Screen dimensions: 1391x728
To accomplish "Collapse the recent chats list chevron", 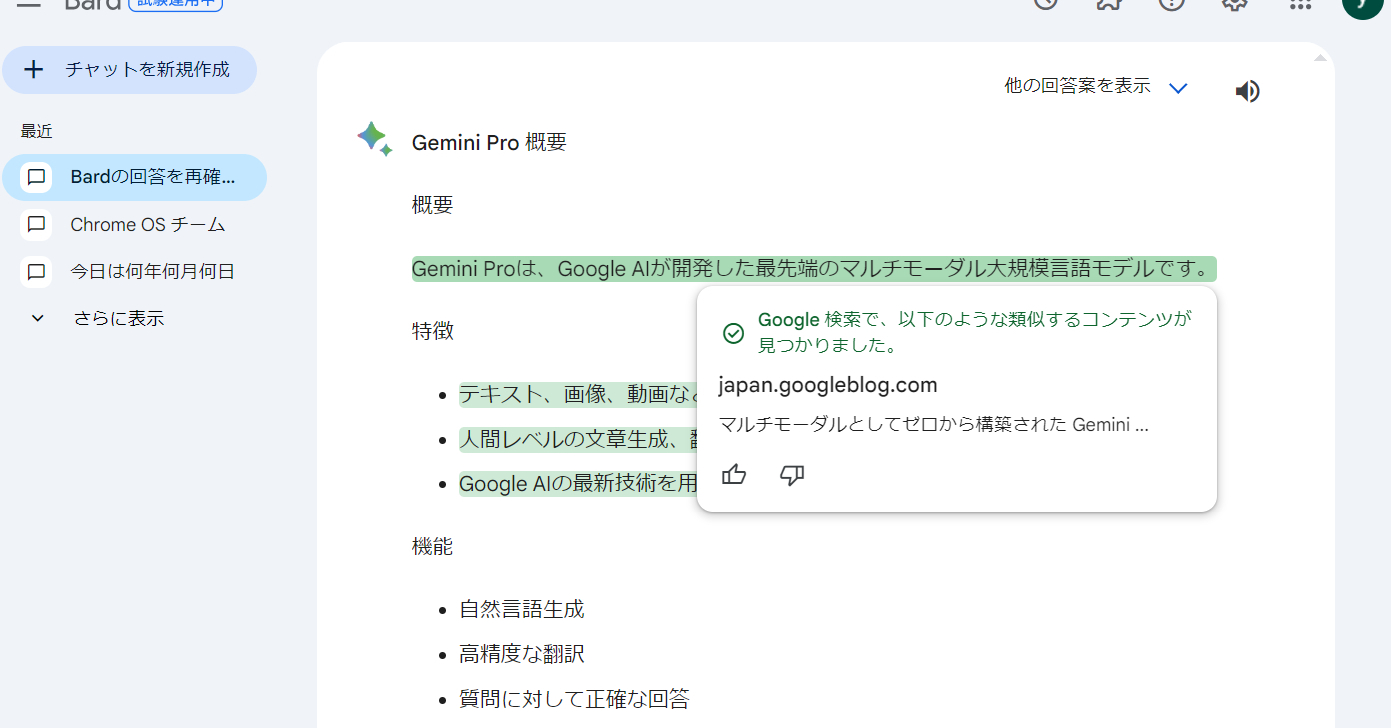I will click(x=37, y=318).
